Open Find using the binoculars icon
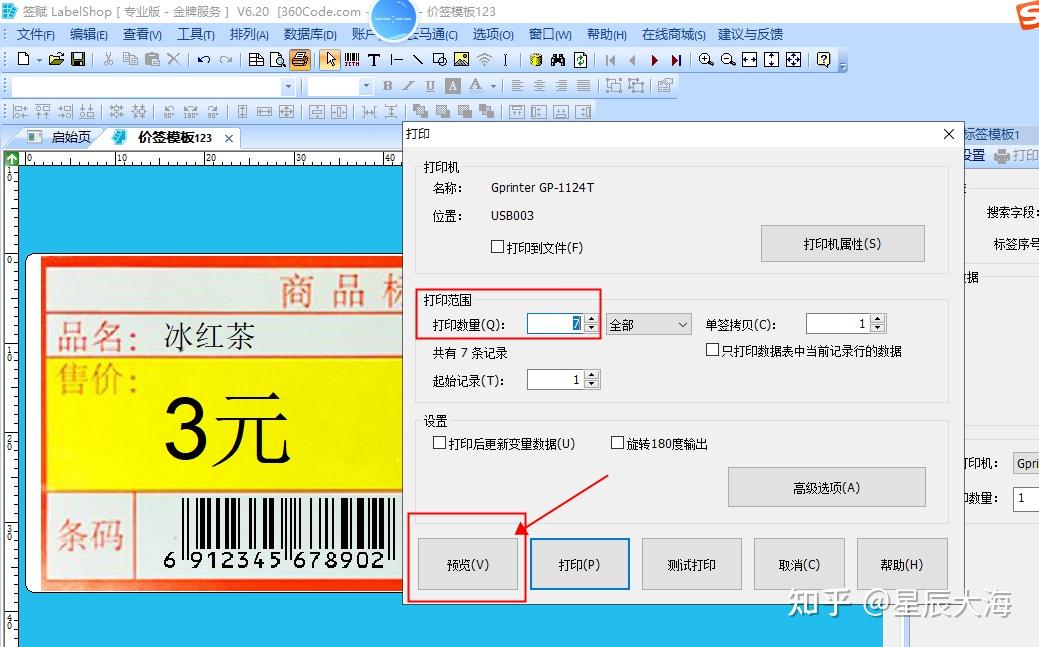The image size is (1039, 647). (x=558, y=60)
